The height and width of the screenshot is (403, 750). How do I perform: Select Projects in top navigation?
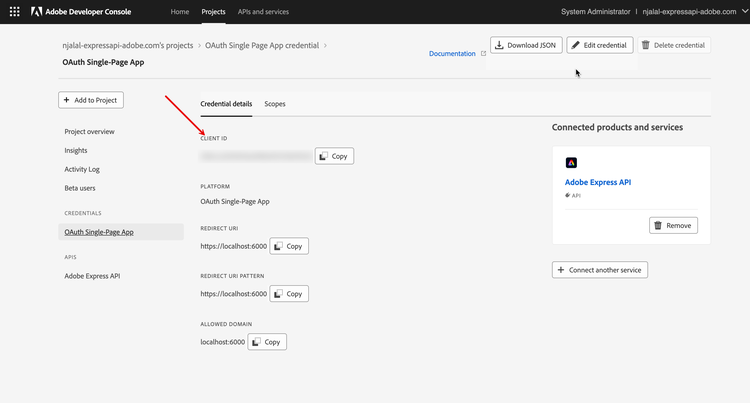pyautogui.click(x=213, y=11)
